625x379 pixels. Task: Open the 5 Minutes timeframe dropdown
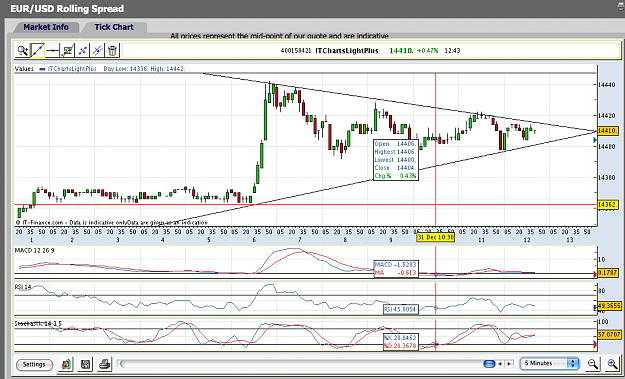549,363
